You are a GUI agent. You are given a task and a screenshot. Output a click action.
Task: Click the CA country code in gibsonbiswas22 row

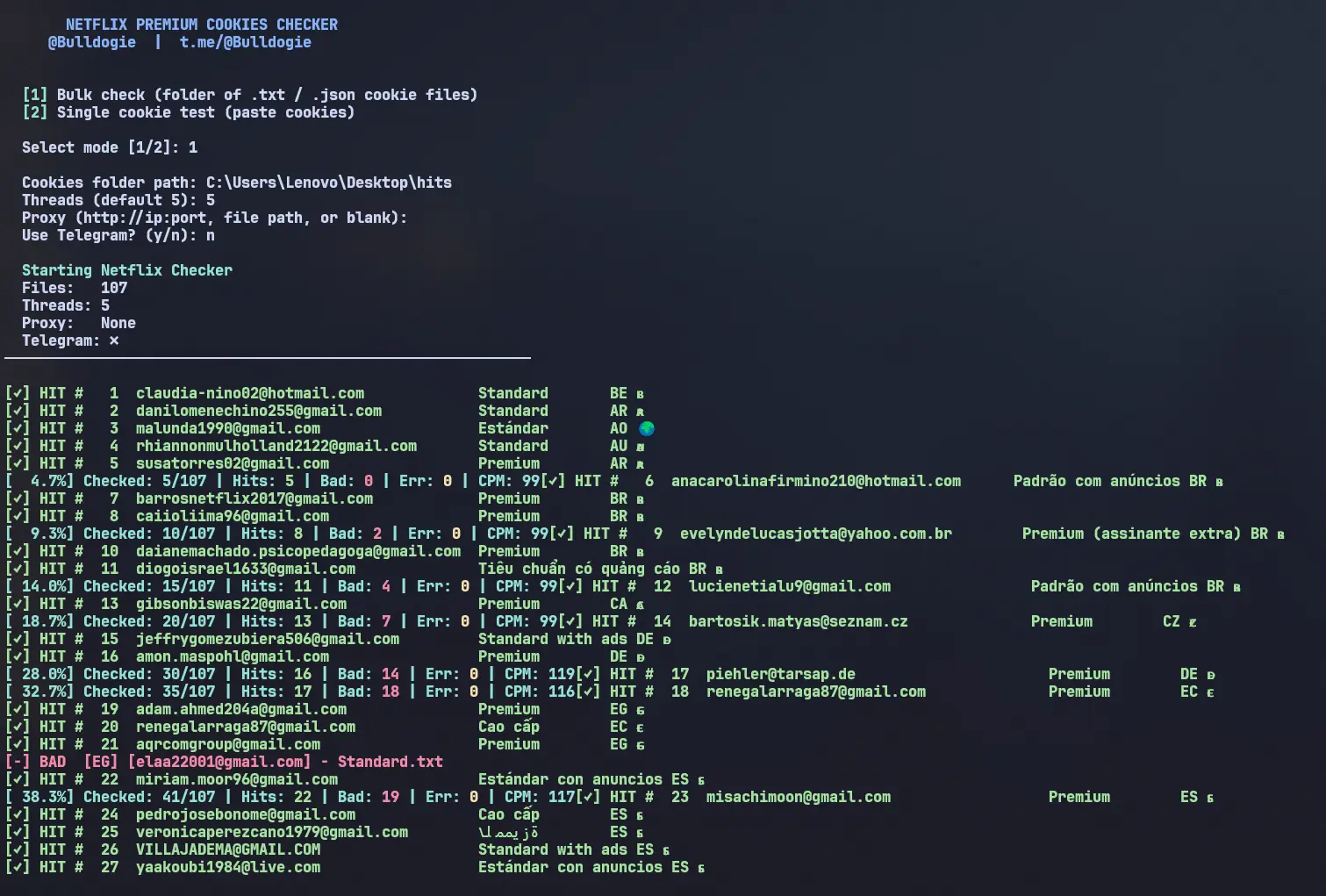[x=619, y=604]
